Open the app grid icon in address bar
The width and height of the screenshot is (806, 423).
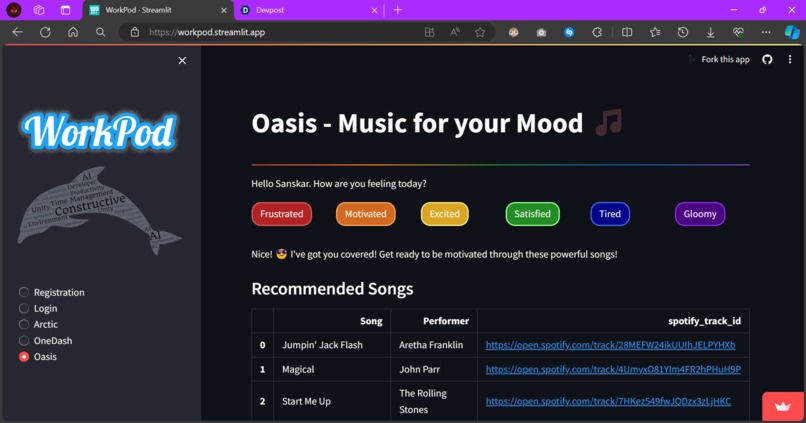(x=429, y=32)
